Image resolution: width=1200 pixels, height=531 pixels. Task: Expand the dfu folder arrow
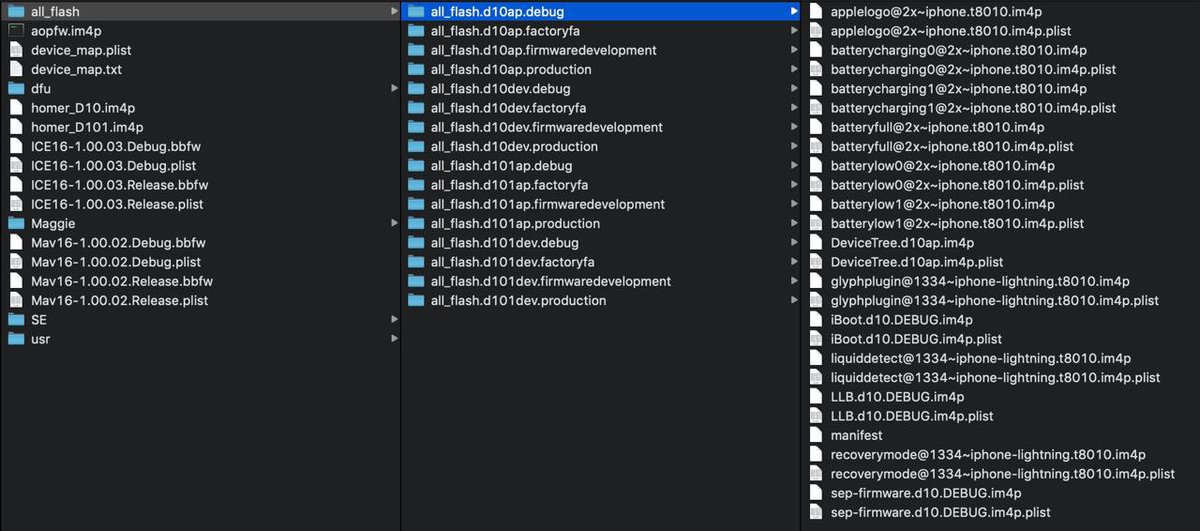click(x=392, y=88)
